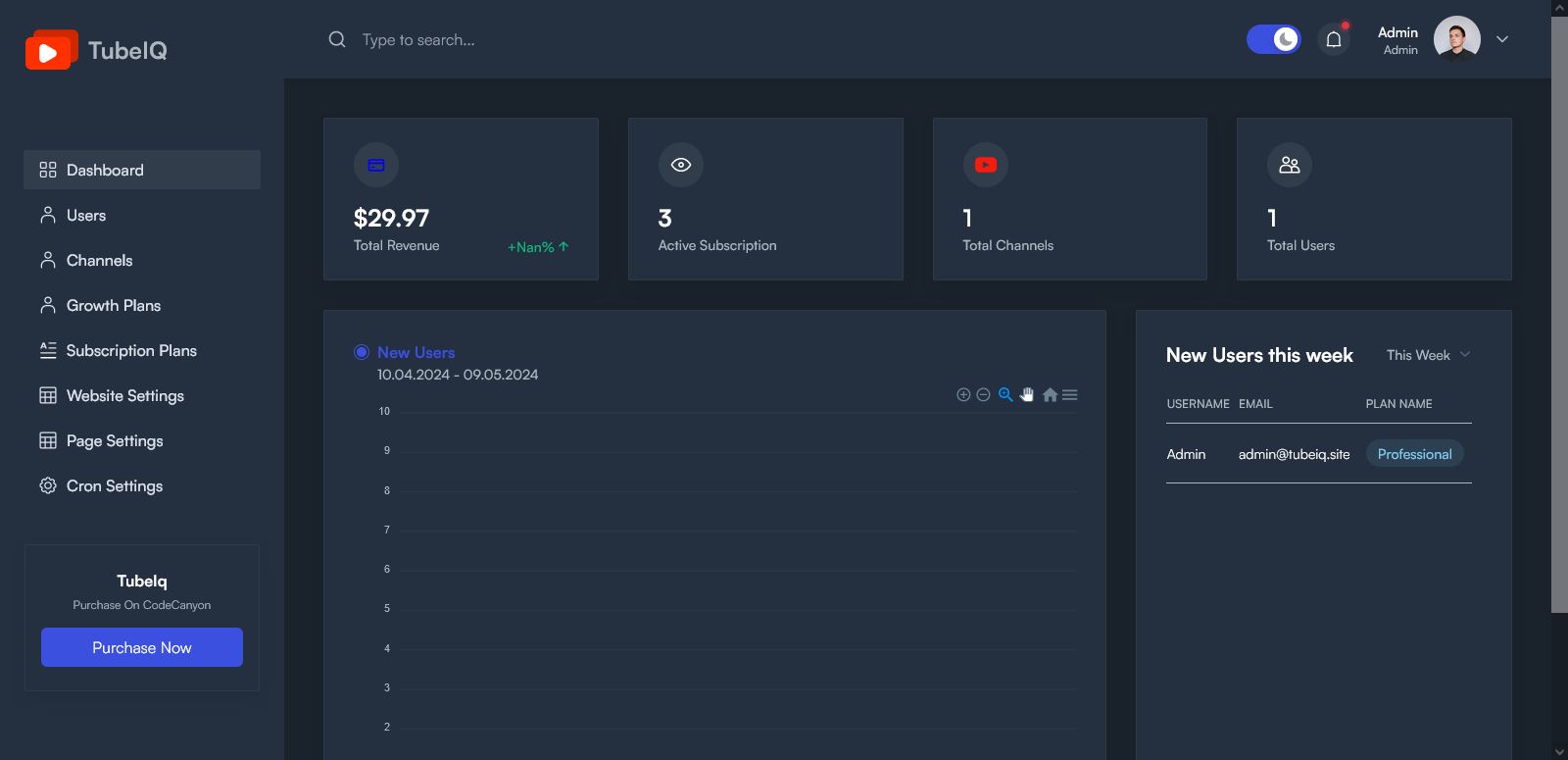
Task: Open the This Week period dropdown
Action: tap(1428, 355)
